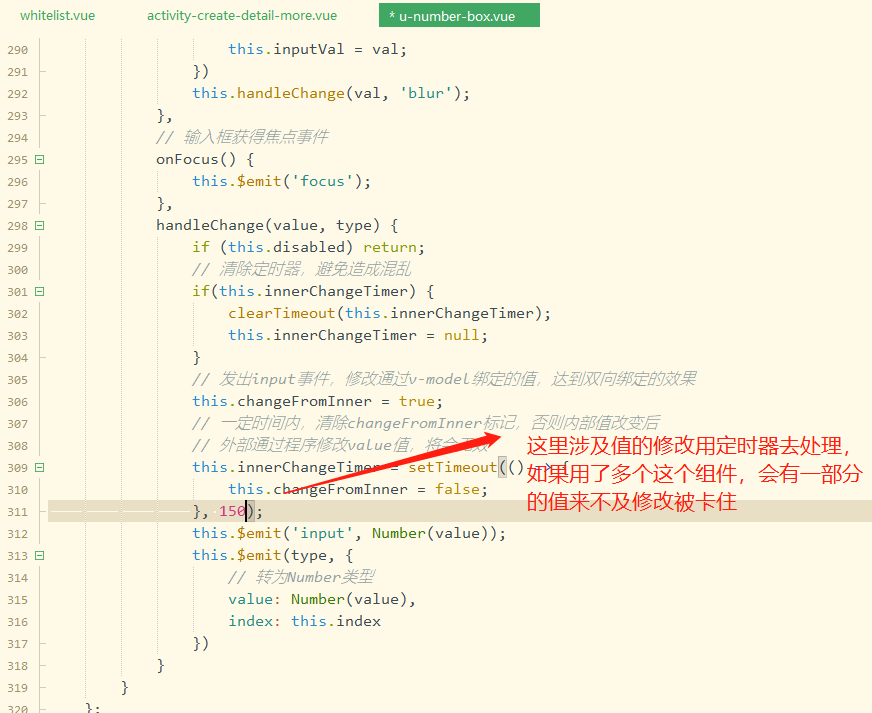Collapse the setTimeout fold at line 309
872x713 pixels.
39,468
